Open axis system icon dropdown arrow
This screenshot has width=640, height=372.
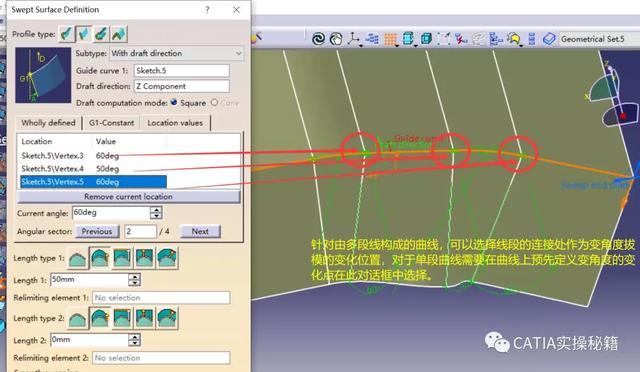(x=361, y=45)
